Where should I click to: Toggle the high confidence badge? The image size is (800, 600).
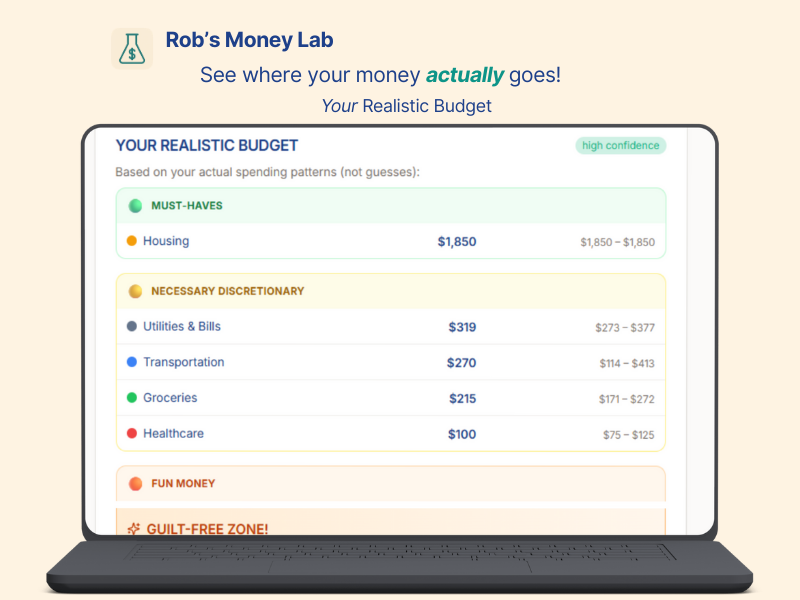[620, 145]
